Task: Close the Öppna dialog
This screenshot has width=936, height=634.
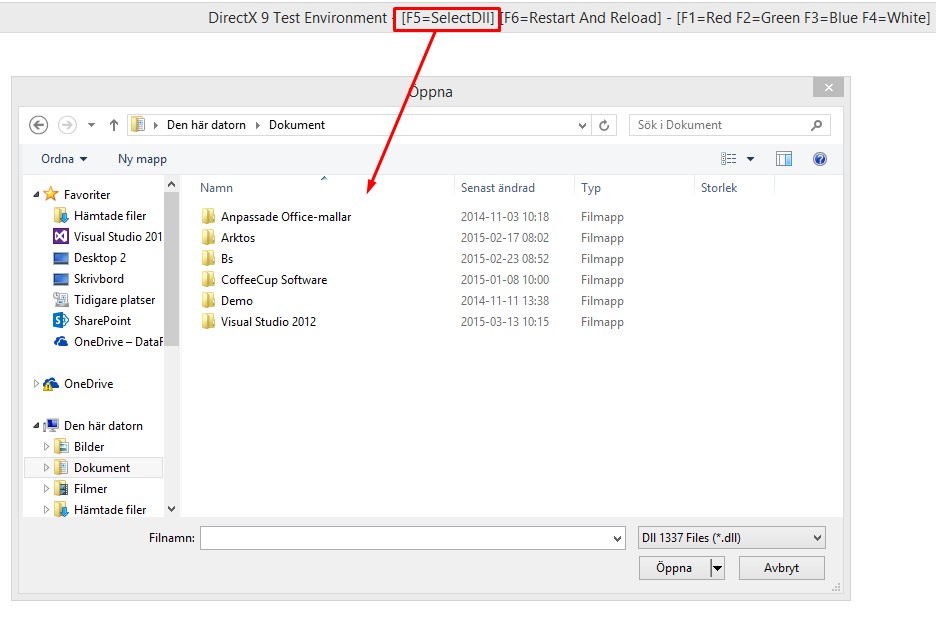Action: coord(829,88)
